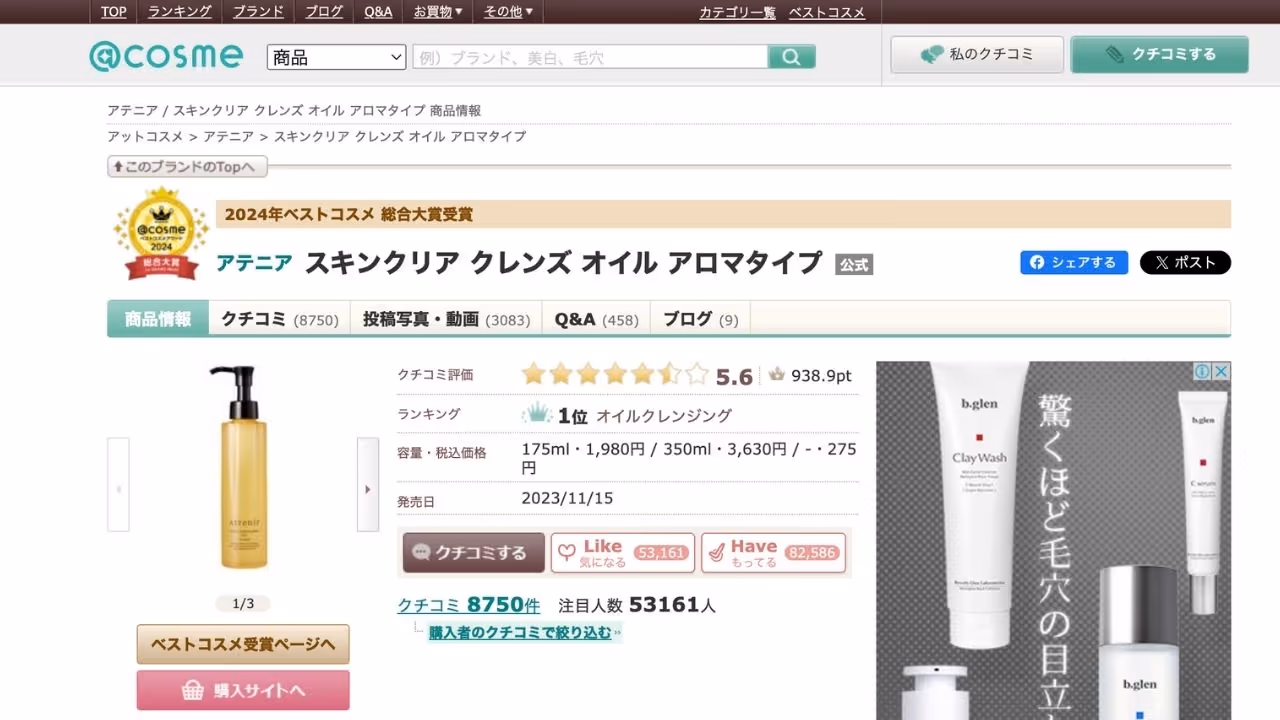Open 私のクチコミ button
1280x720 pixels.
977,55
